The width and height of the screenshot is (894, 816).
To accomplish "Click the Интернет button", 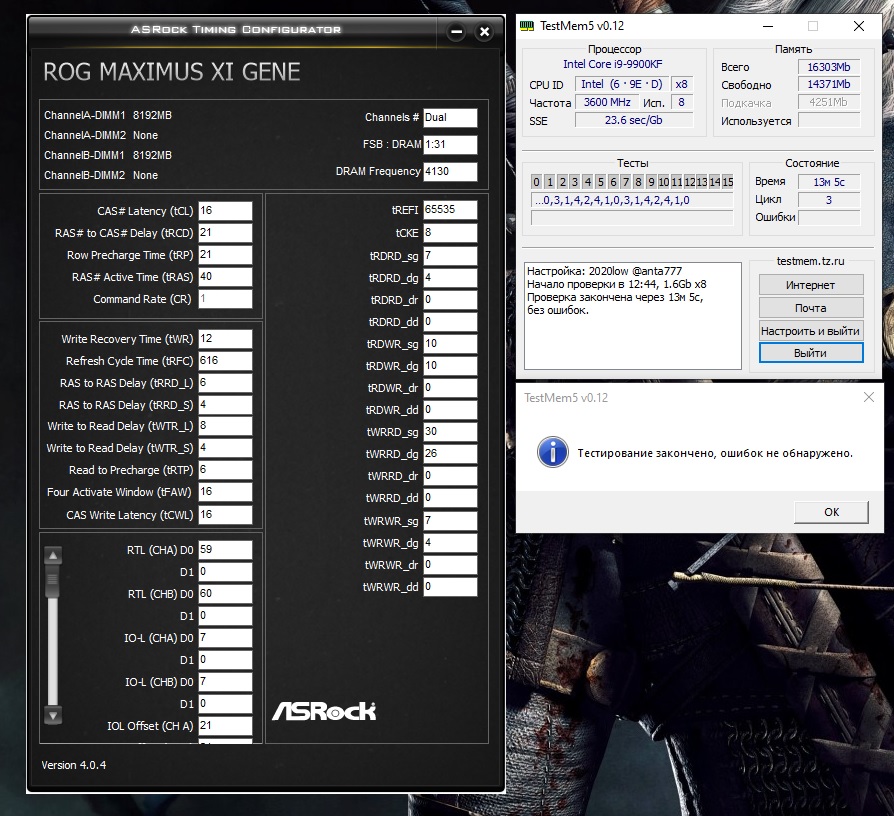I will pos(811,285).
